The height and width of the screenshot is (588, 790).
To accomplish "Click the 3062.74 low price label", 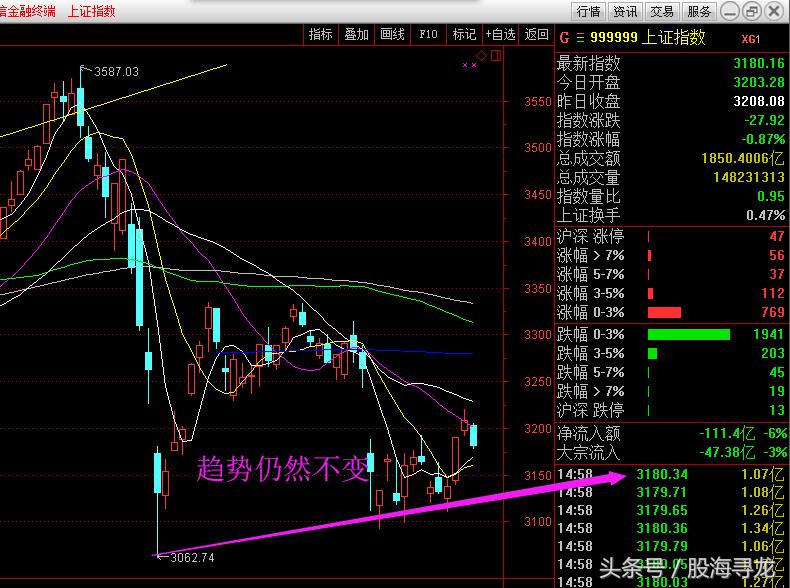I will click(192, 558).
